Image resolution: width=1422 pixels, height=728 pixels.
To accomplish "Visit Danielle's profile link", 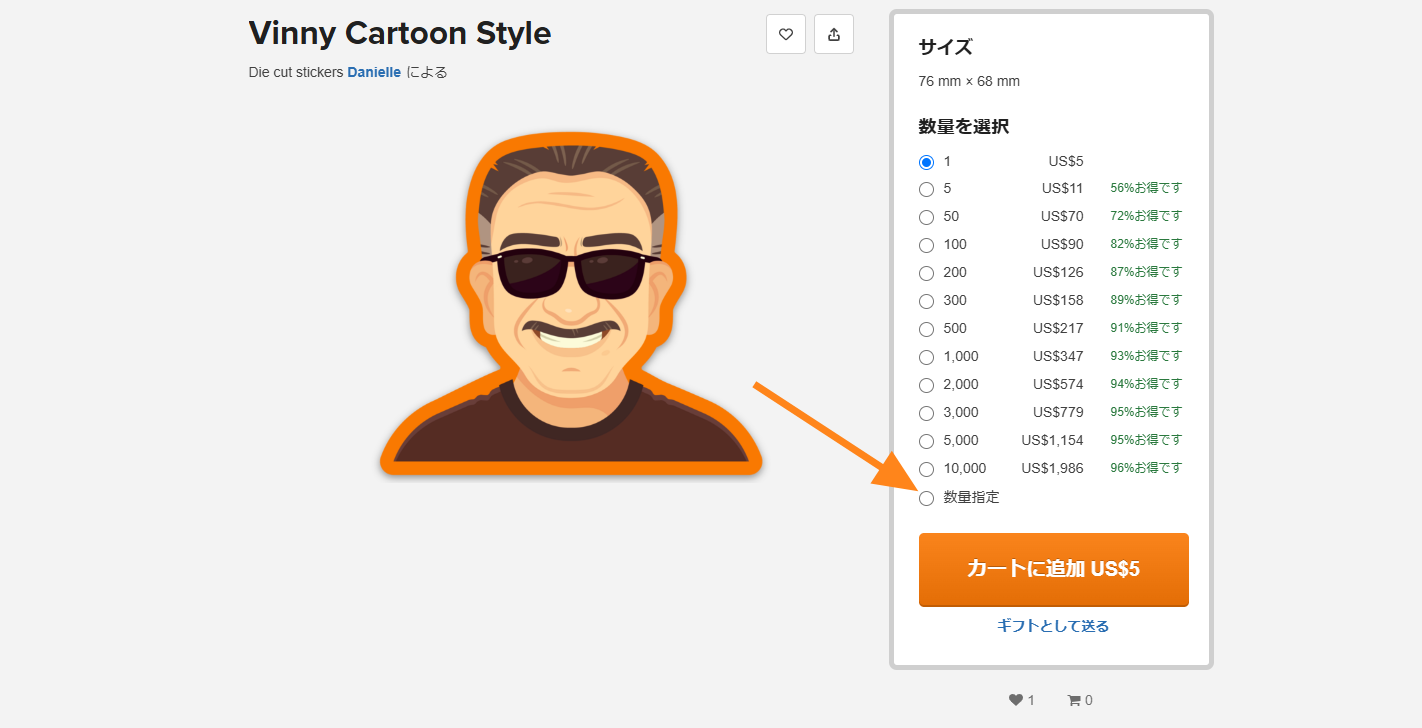I will click(374, 72).
